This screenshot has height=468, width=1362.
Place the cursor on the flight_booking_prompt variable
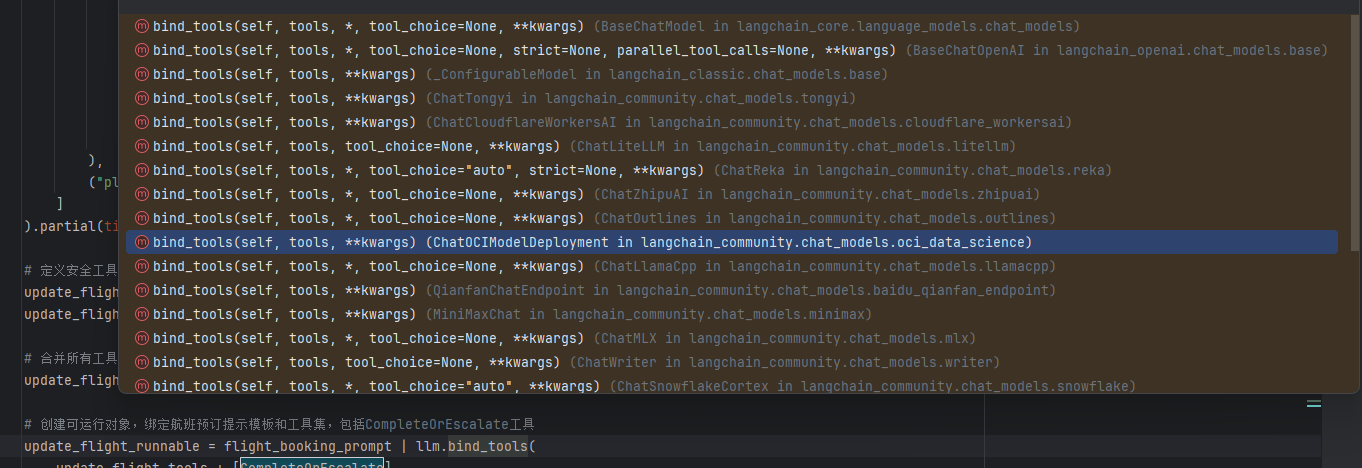pos(308,446)
